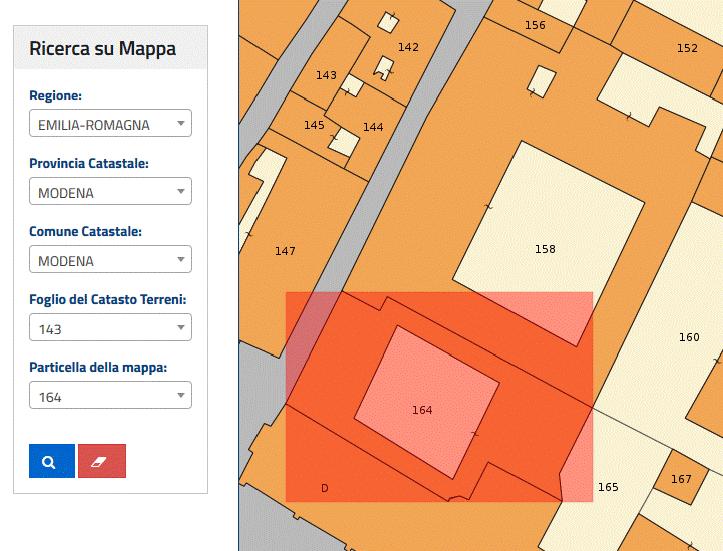This screenshot has height=551, width=723.
Task: Click parcel label 156 on the map
Action: point(535,25)
